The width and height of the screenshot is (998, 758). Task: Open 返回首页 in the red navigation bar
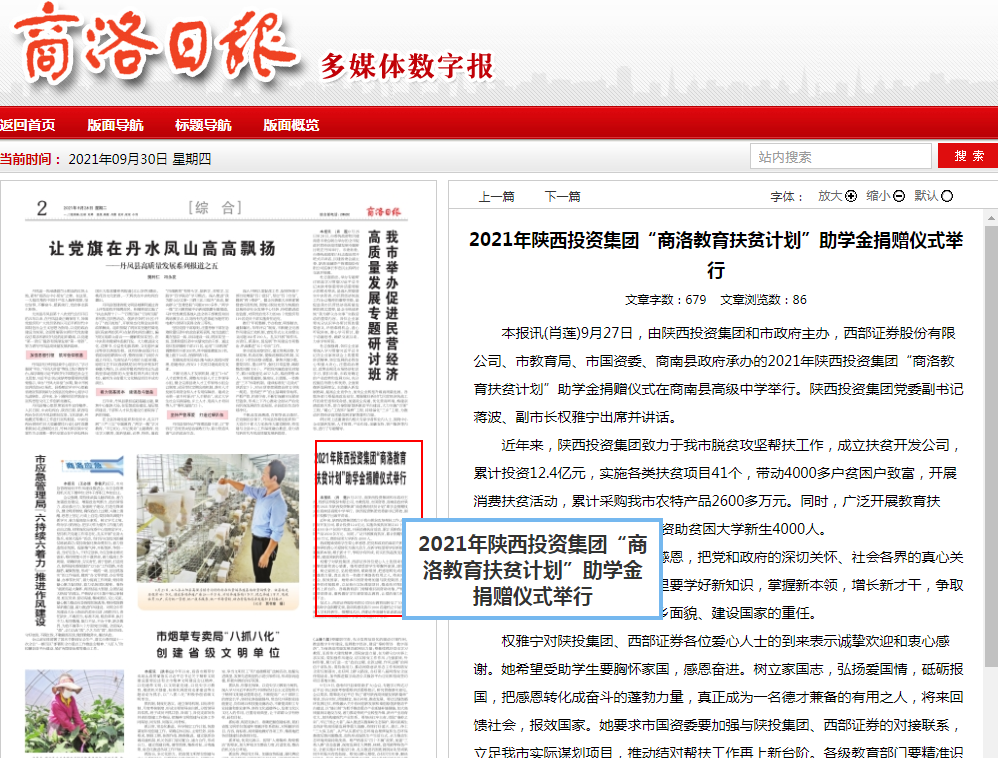[x=28, y=125]
